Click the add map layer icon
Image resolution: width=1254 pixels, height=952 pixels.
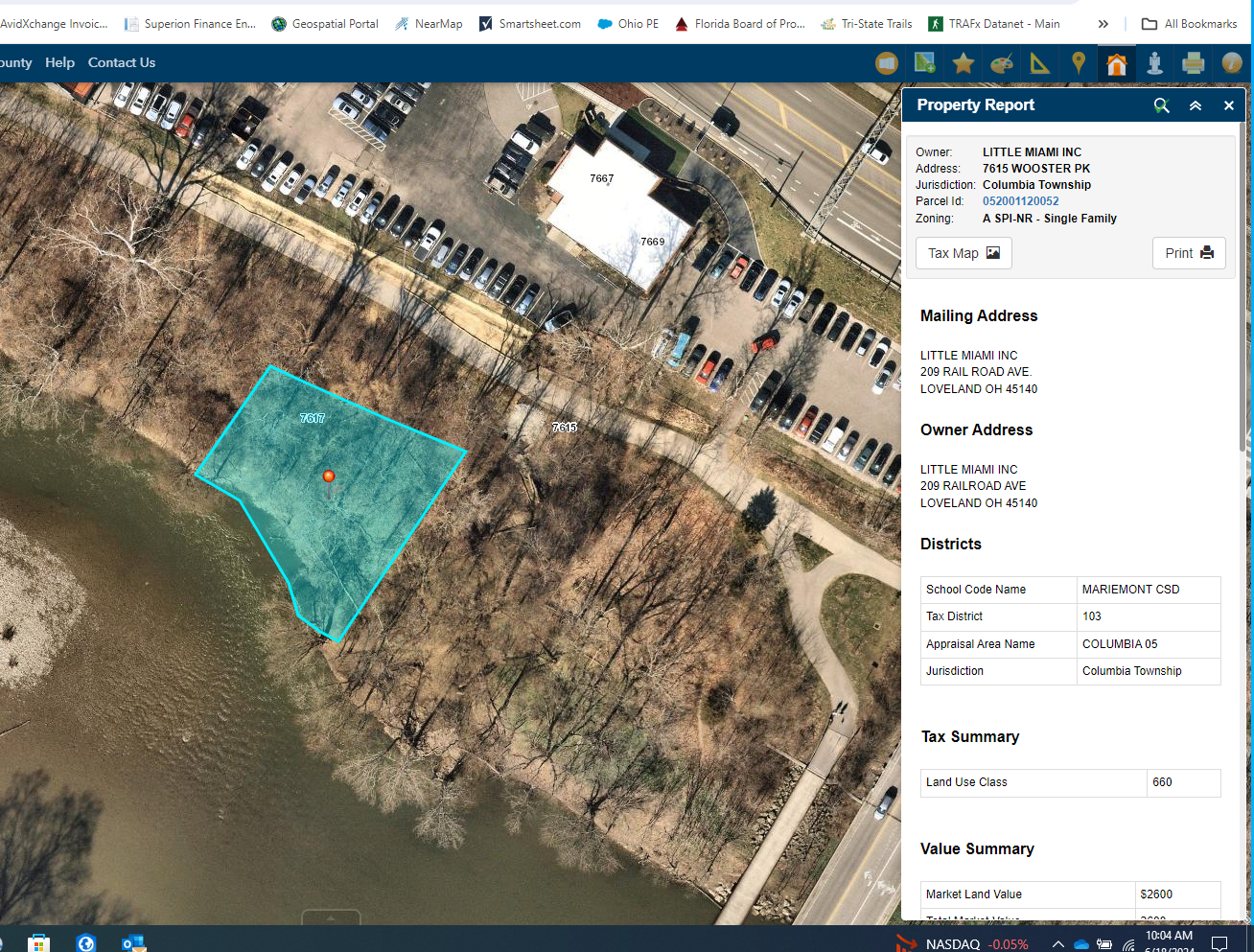tap(925, 63)
